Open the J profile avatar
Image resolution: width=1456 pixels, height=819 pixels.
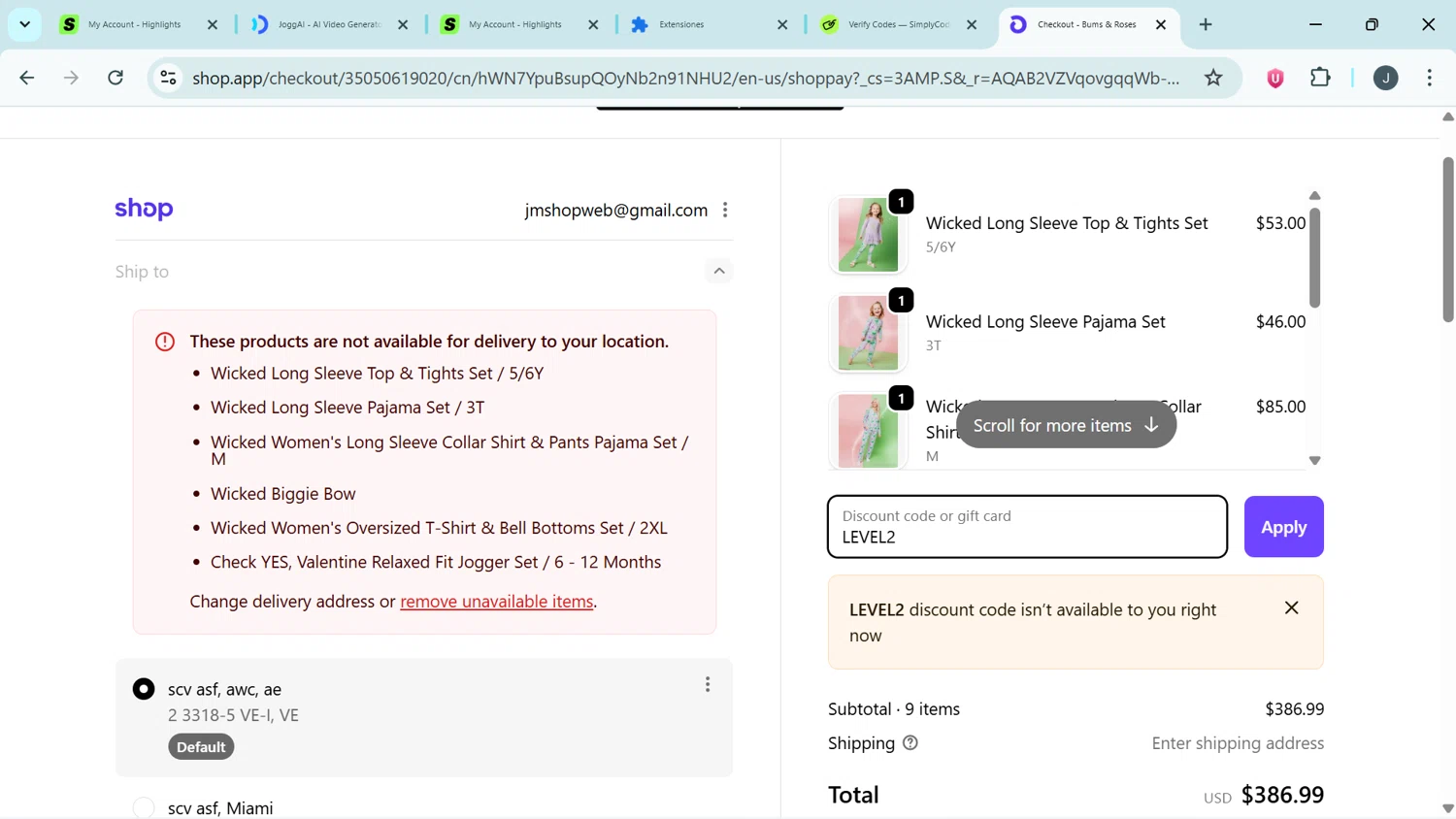tap(1385, 79)
